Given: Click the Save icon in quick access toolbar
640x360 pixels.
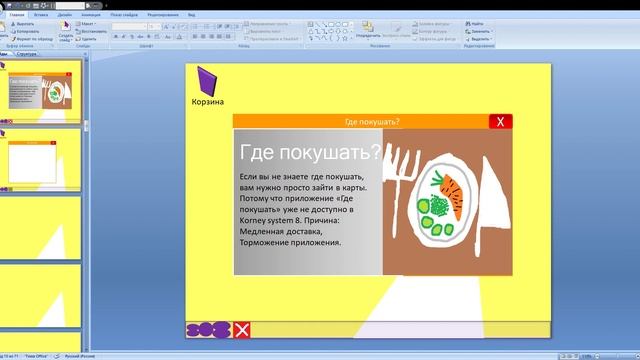Looking at the screenshot, I should 9,6.
